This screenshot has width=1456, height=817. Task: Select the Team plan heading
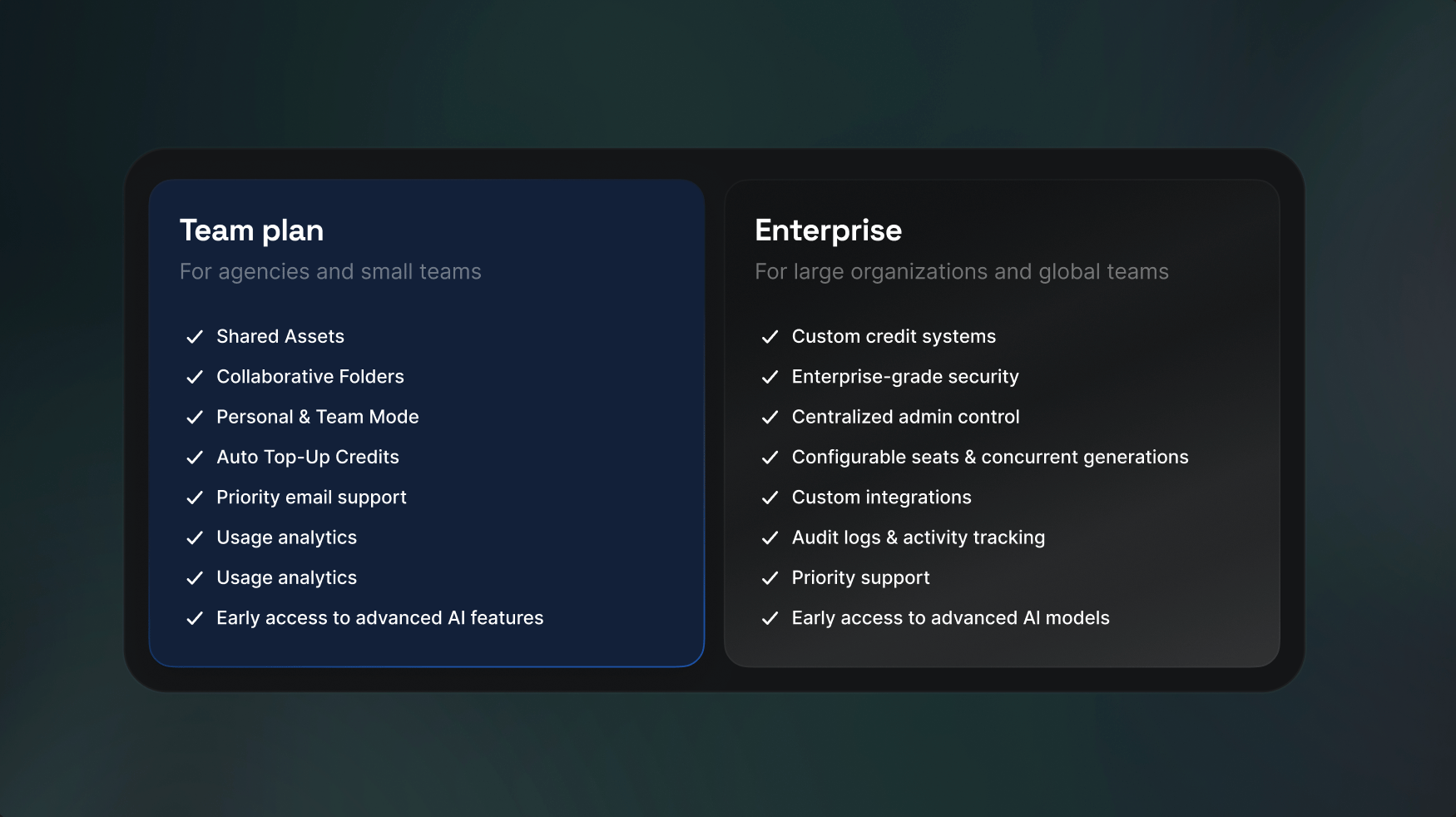point(251,230)
